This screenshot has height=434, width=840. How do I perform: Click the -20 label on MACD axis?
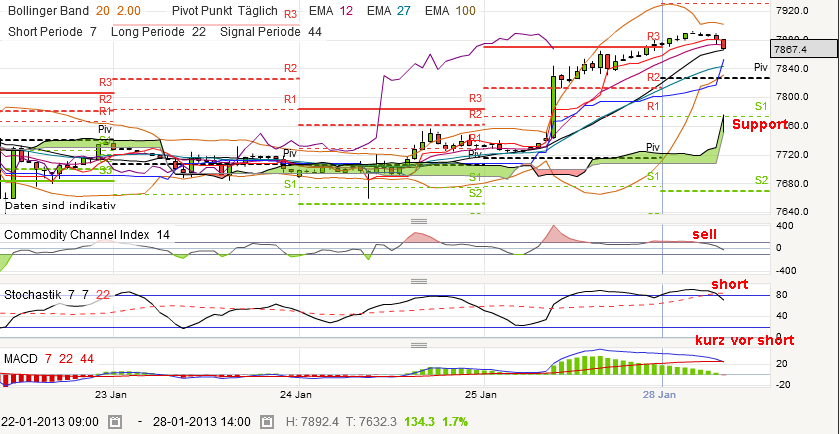782,385
